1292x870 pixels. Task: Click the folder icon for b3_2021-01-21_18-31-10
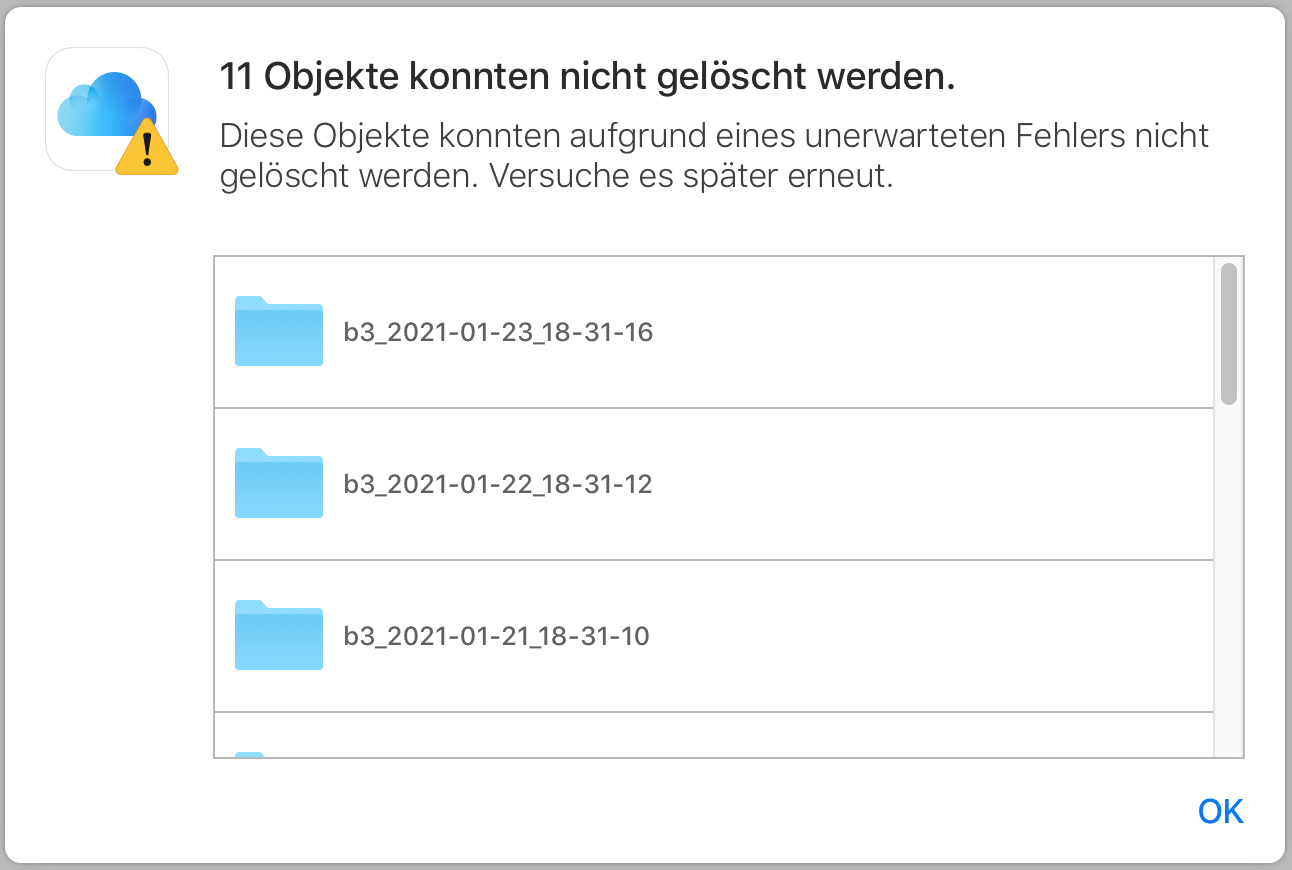(278, 635)
